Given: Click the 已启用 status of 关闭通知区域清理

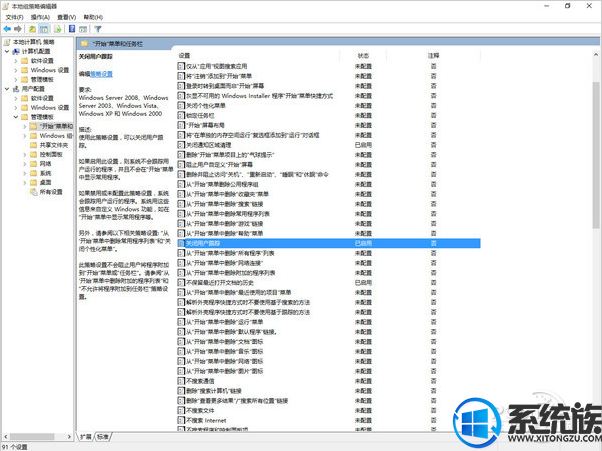Looking at the screenshot, I should (363, 145).
